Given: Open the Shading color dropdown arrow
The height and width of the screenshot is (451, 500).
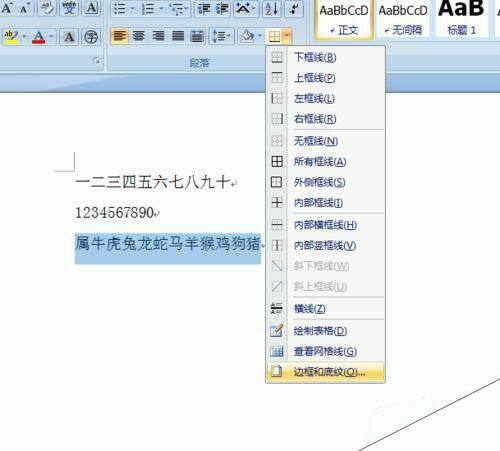Looking at the screenshot, I should point(260,36).
